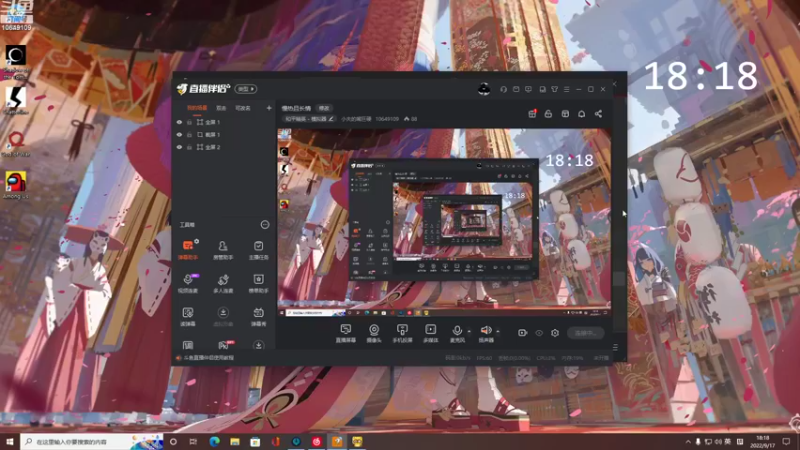Toggle the lock on source 截屏 1
Viewport: 800px width, 450px height.
(x=189, y=135)
